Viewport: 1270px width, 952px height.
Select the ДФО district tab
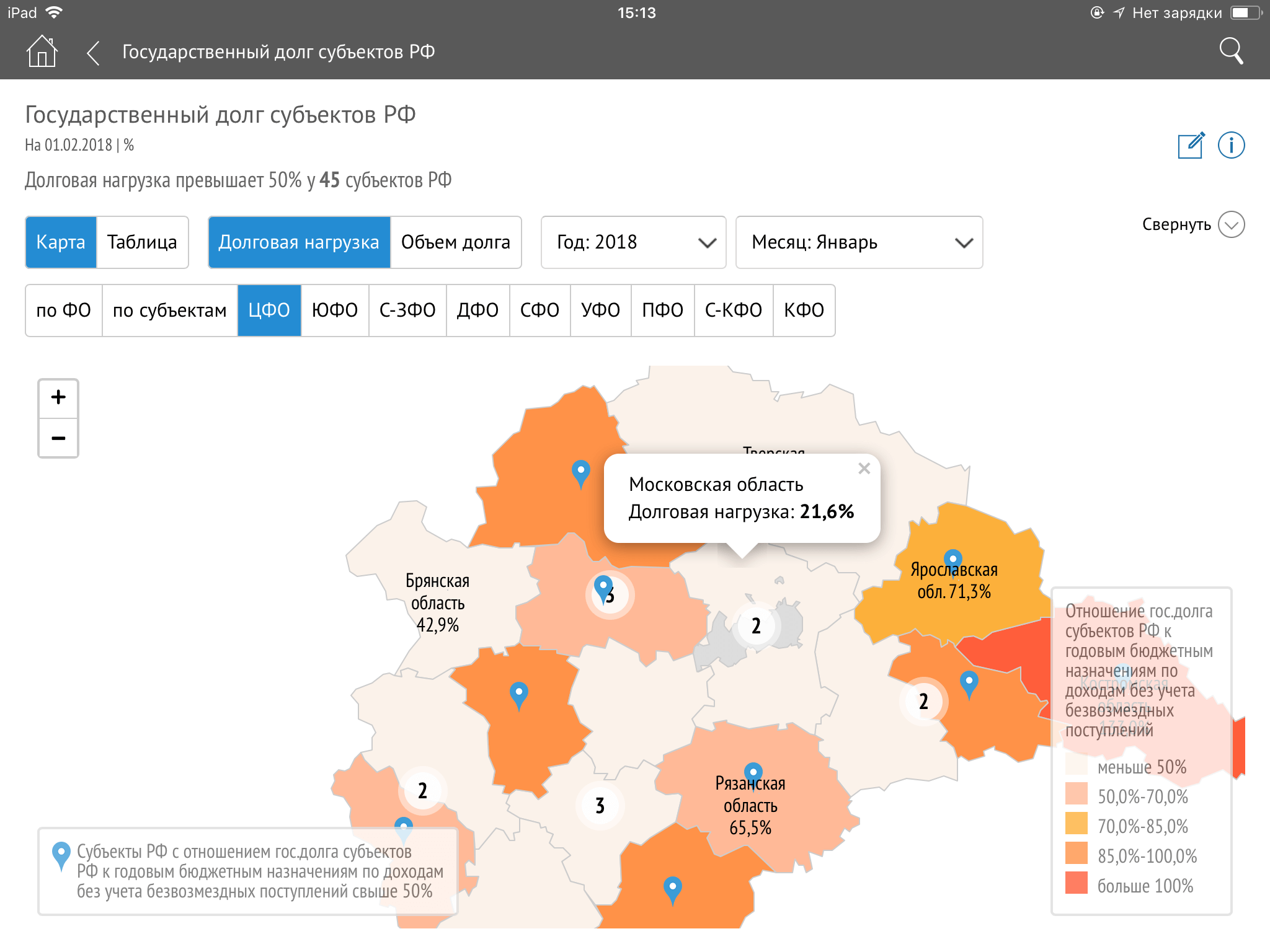coord(477,311)
